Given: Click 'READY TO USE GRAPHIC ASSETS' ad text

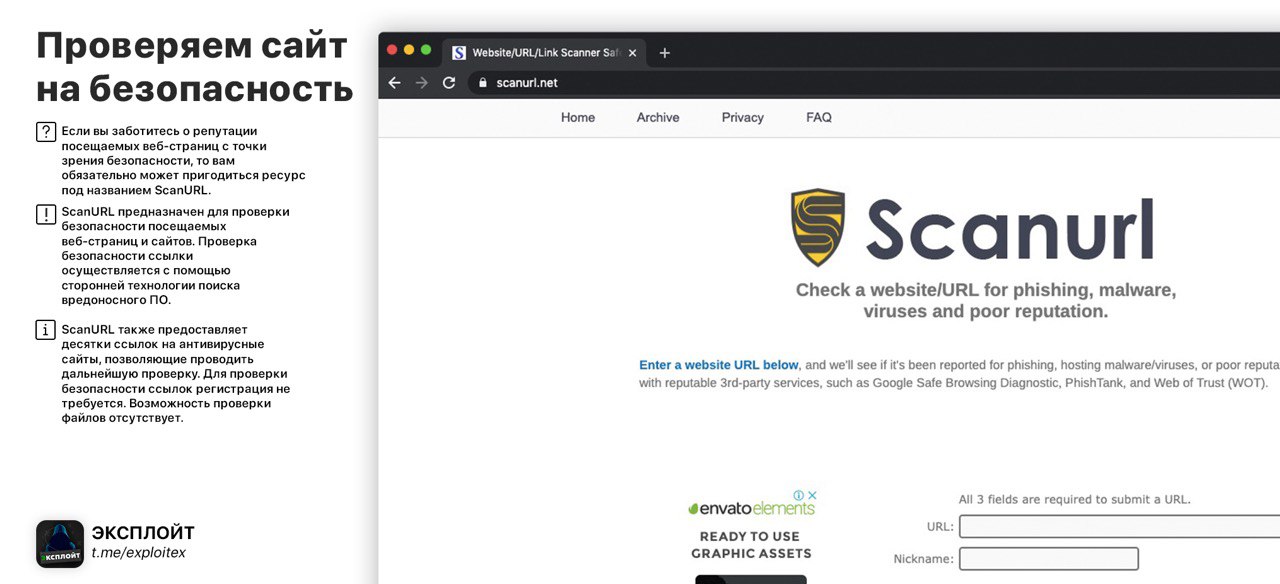Looking at the screenshot, I should click(x=750, y=545).
